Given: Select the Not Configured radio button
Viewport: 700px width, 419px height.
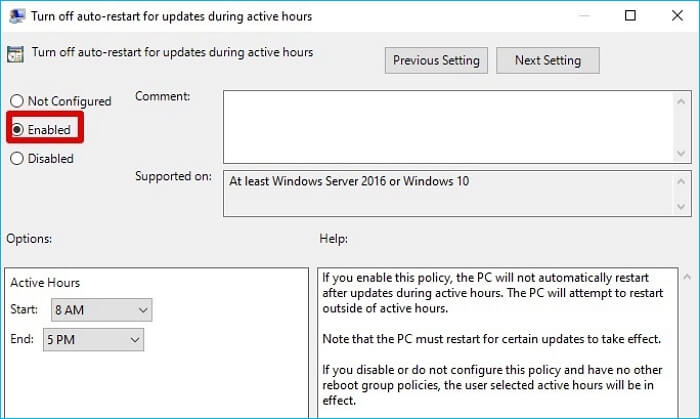Looking at the screenshot, I should click(17, 101).
